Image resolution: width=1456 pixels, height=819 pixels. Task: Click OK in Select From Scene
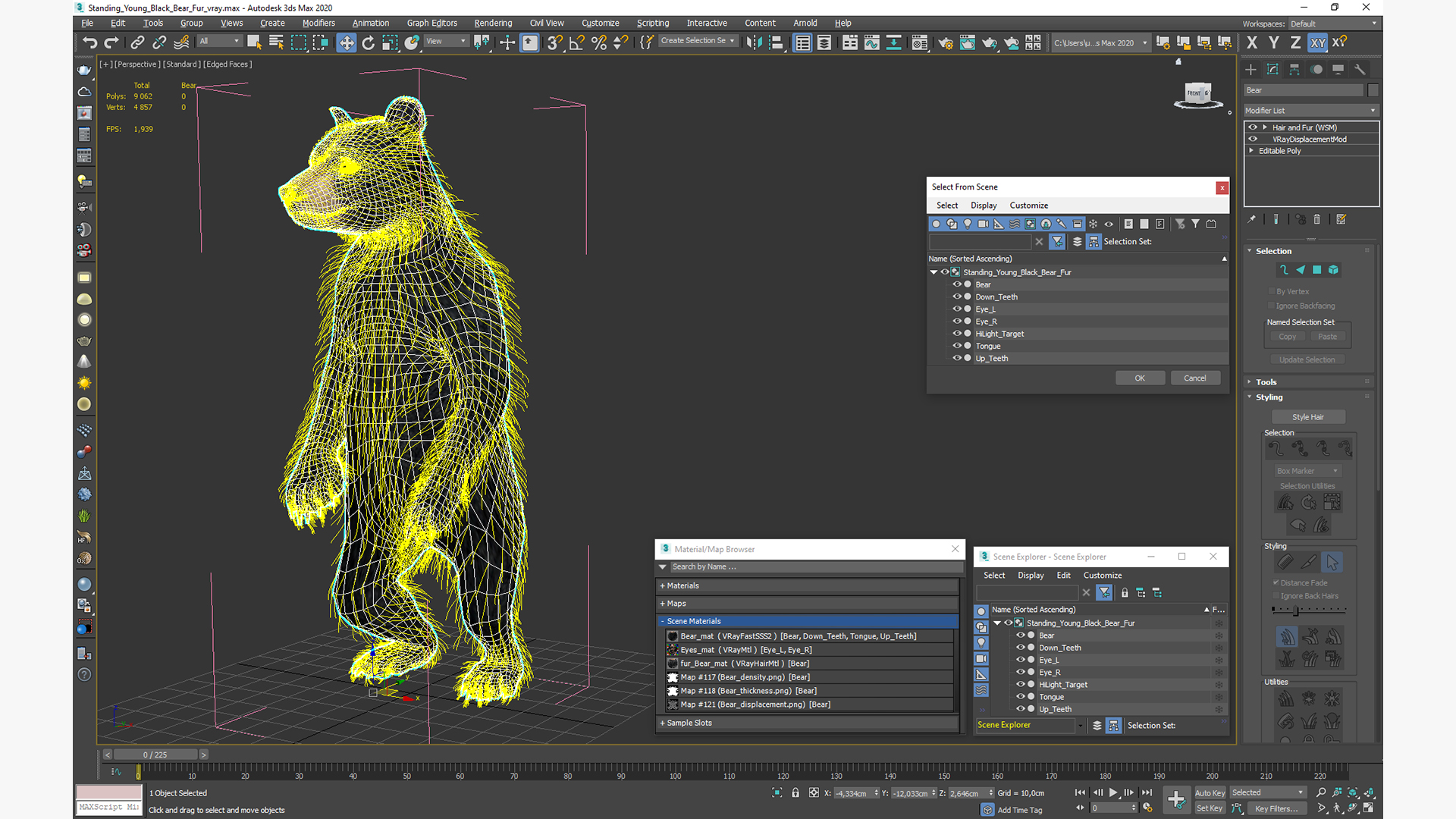click(1140, 378)
